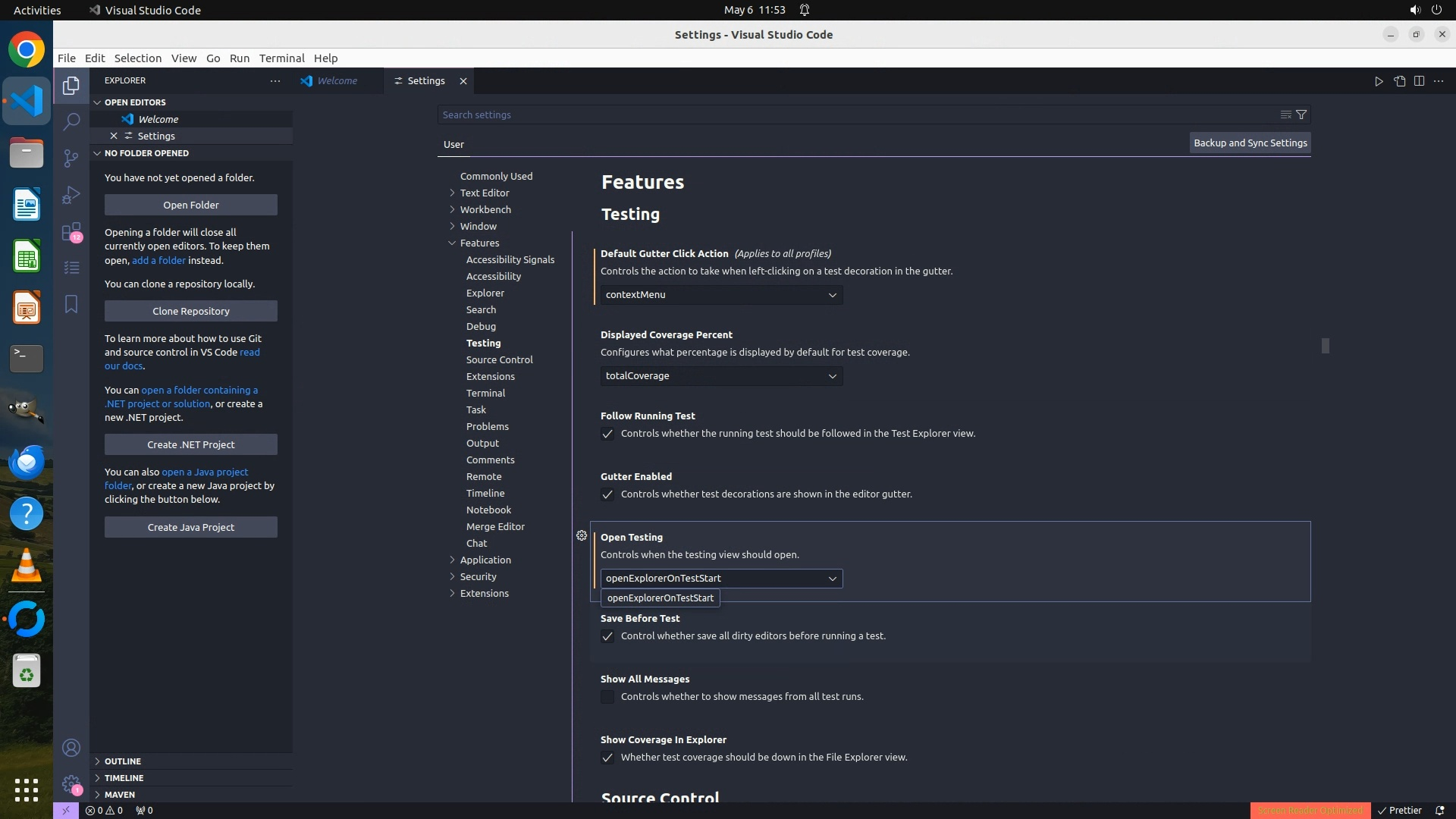Open the Displayed Coverage Percent dropdown
This screenshot has height=819, width=1456.
coord(721,376)
